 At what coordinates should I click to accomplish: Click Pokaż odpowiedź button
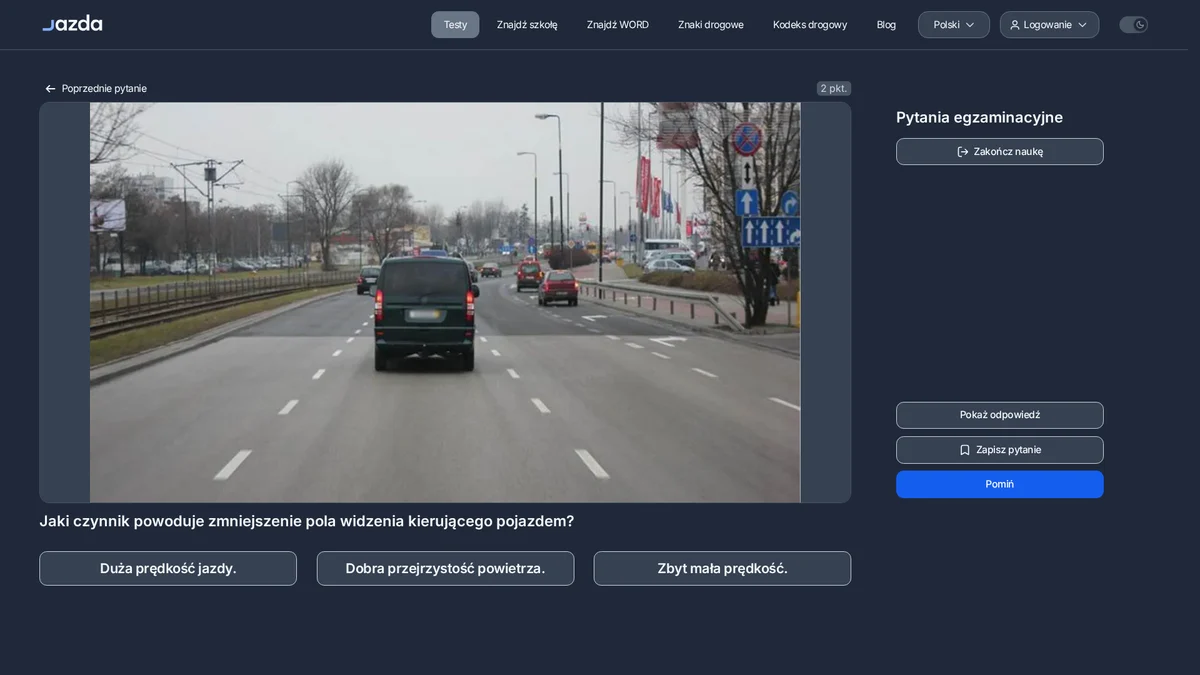pos(1000,415)
